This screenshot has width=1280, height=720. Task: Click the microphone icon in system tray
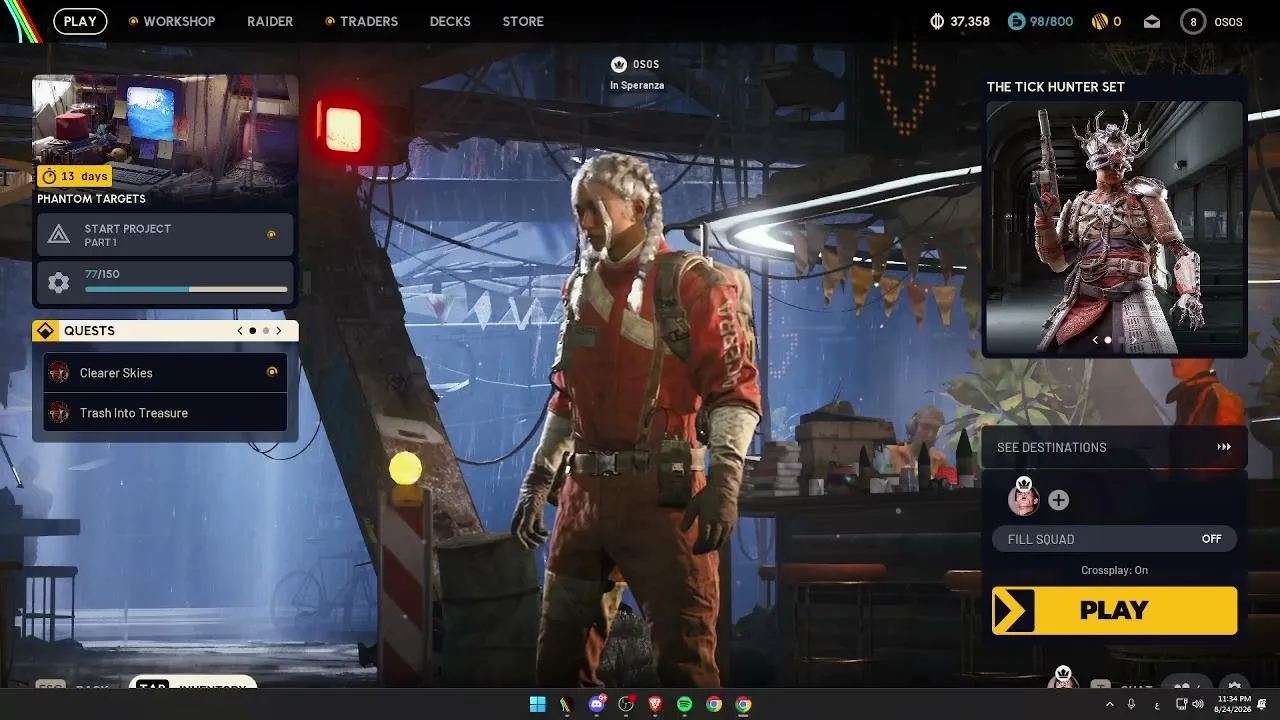pos(1131,704)
